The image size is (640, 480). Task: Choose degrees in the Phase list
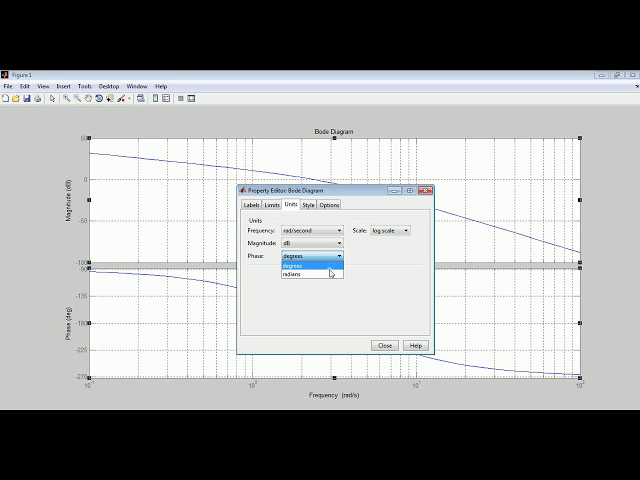click(x=312, y=266)
